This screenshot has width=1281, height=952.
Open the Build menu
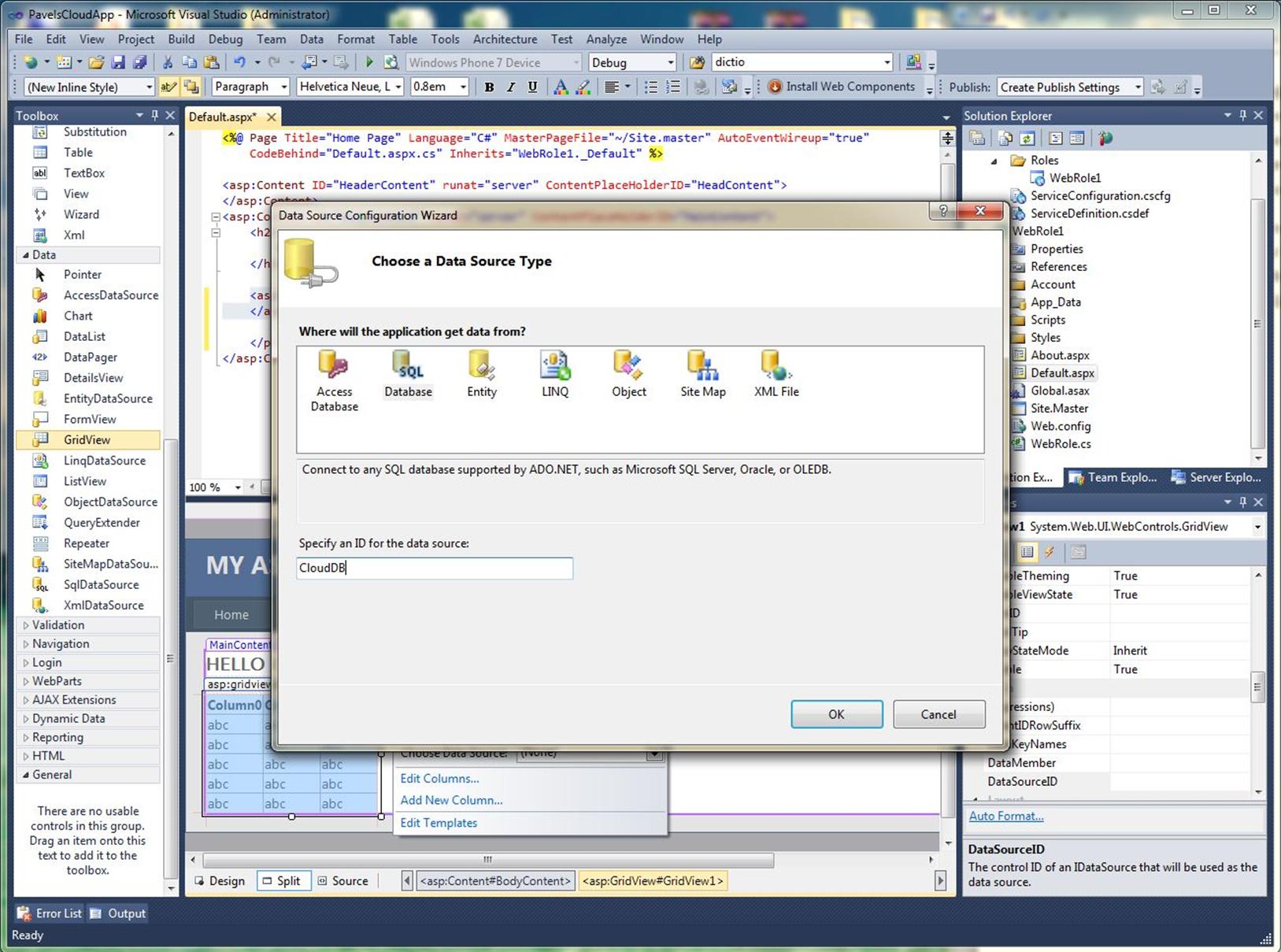click(181, 39)
